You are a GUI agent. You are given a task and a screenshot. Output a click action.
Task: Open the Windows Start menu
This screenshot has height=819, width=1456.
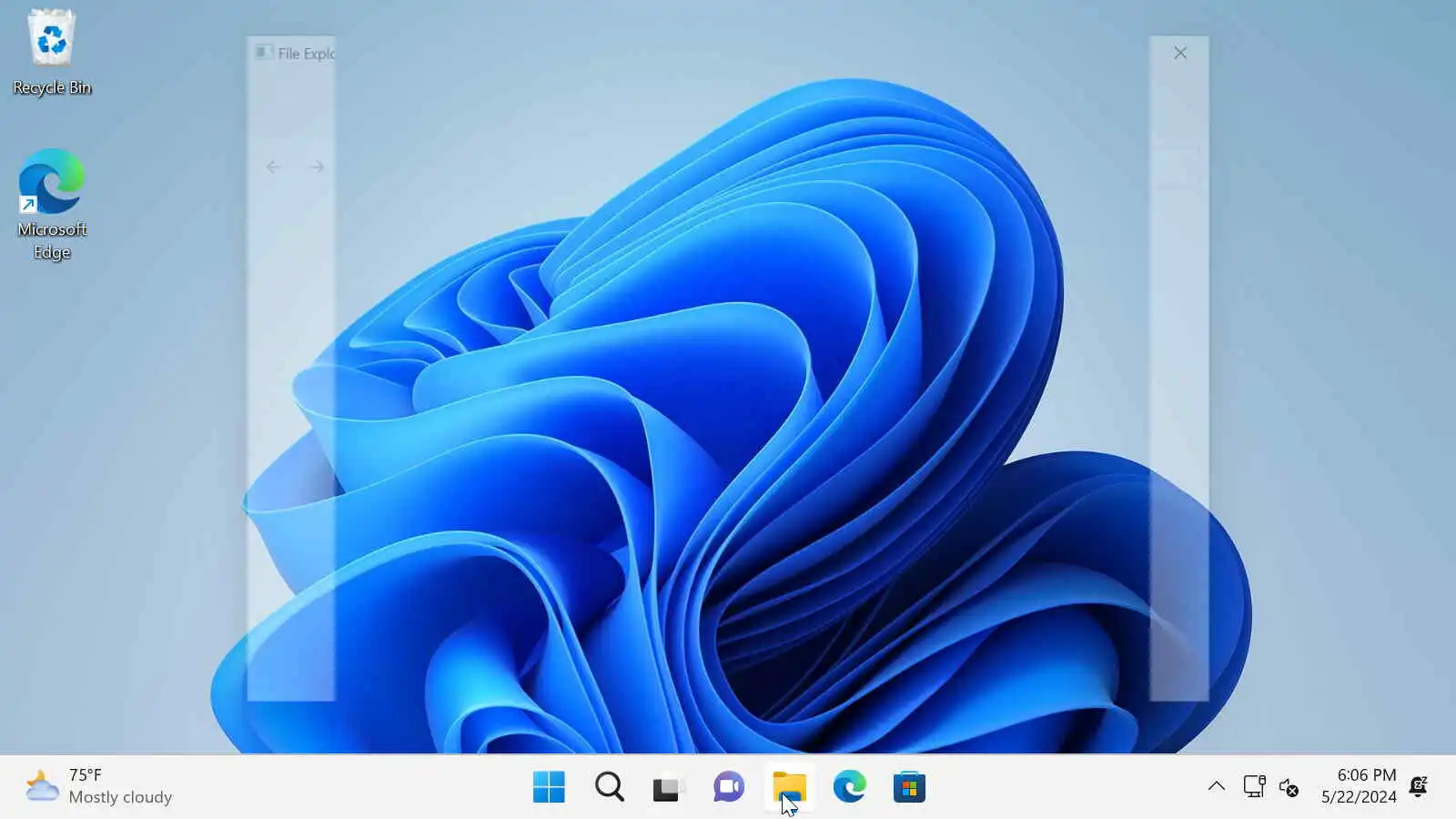point(549,787)
